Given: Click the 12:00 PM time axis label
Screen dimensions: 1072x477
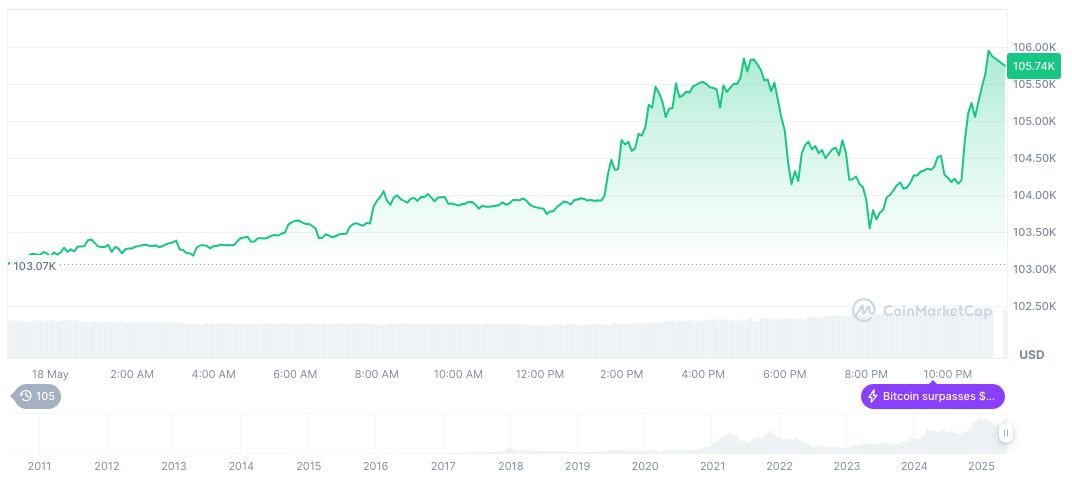Looking at the screenshot, I should (540, 374).
